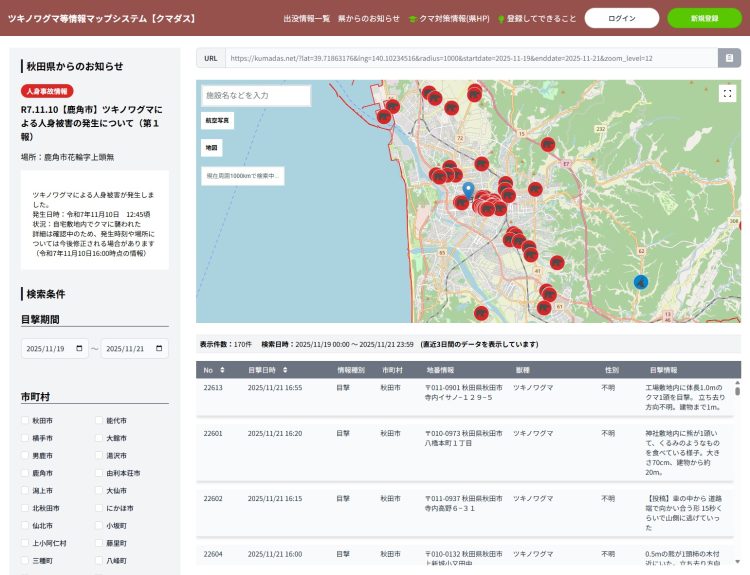The width and height of the screenshot is (750, 575).
Task: Sort table by No column arrows
Action: [x=222, y=370]
